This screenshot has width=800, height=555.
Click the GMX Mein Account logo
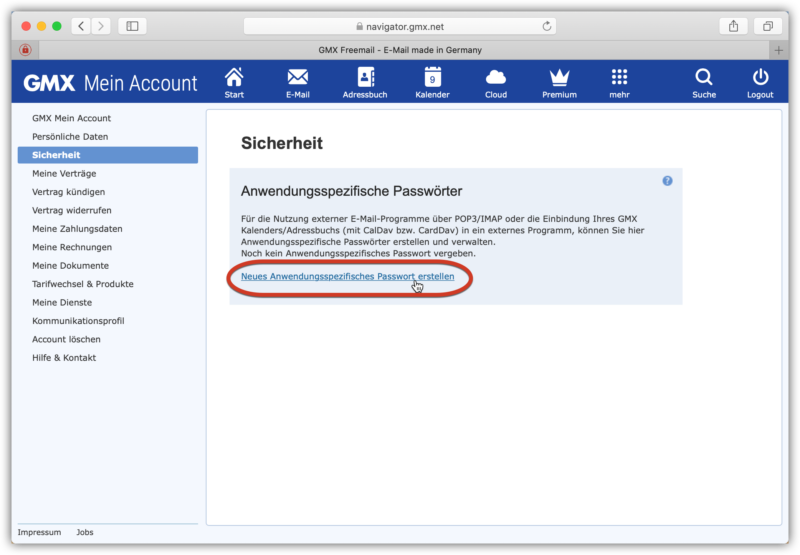point(110,83)
